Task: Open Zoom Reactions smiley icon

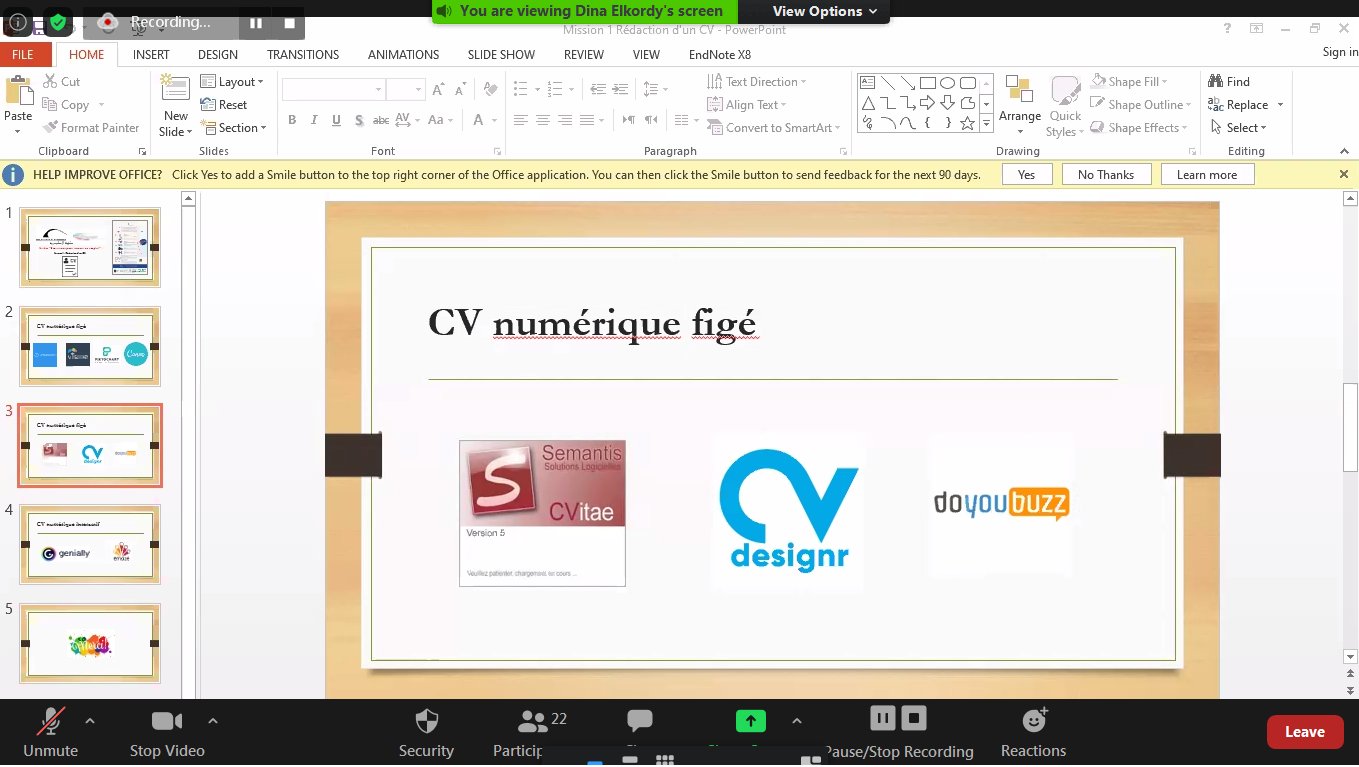Action: [1034, 720]
